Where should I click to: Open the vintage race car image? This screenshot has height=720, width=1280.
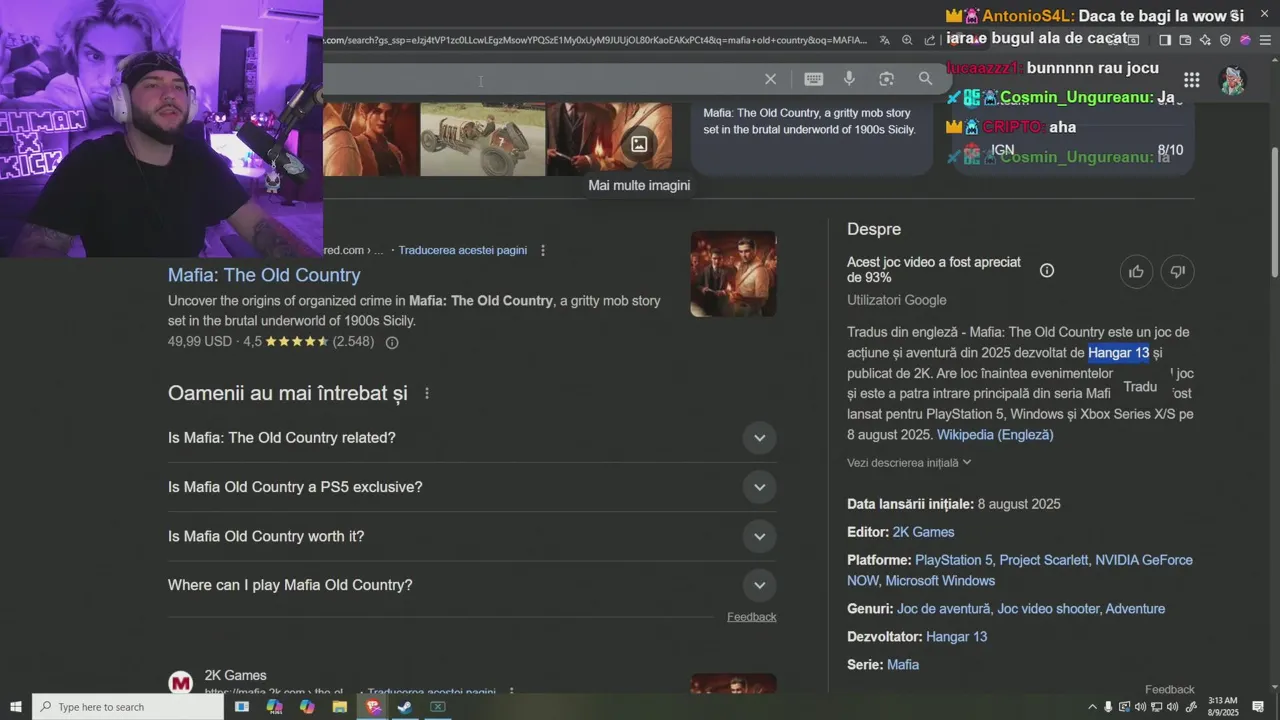483,139
